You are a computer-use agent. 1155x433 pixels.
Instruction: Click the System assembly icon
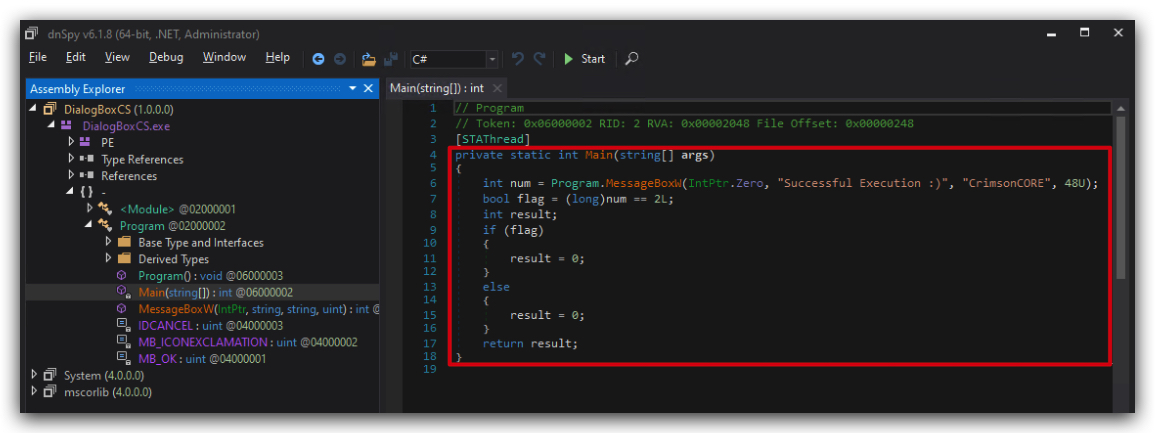coord(49,376)
